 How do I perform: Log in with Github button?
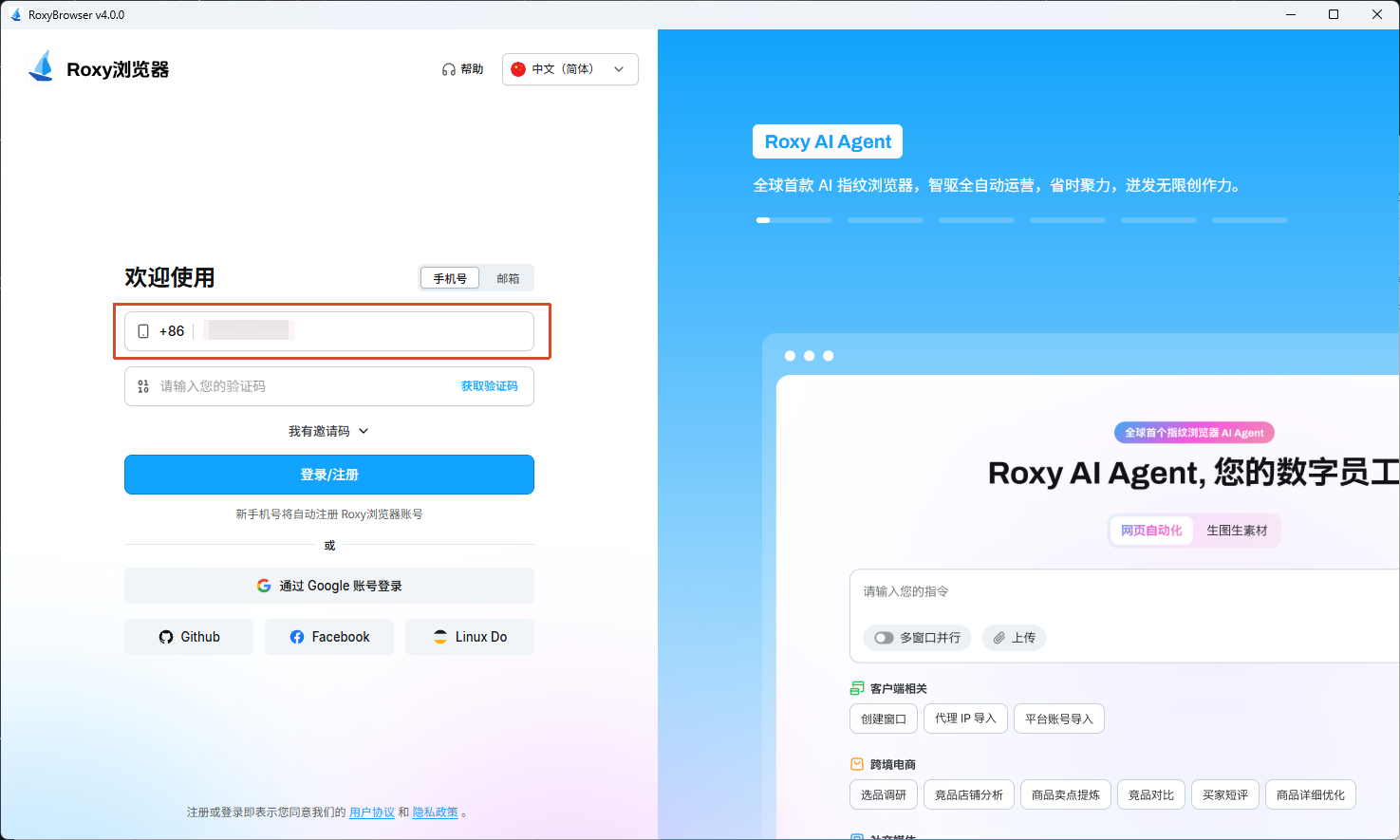click(189, 637)
